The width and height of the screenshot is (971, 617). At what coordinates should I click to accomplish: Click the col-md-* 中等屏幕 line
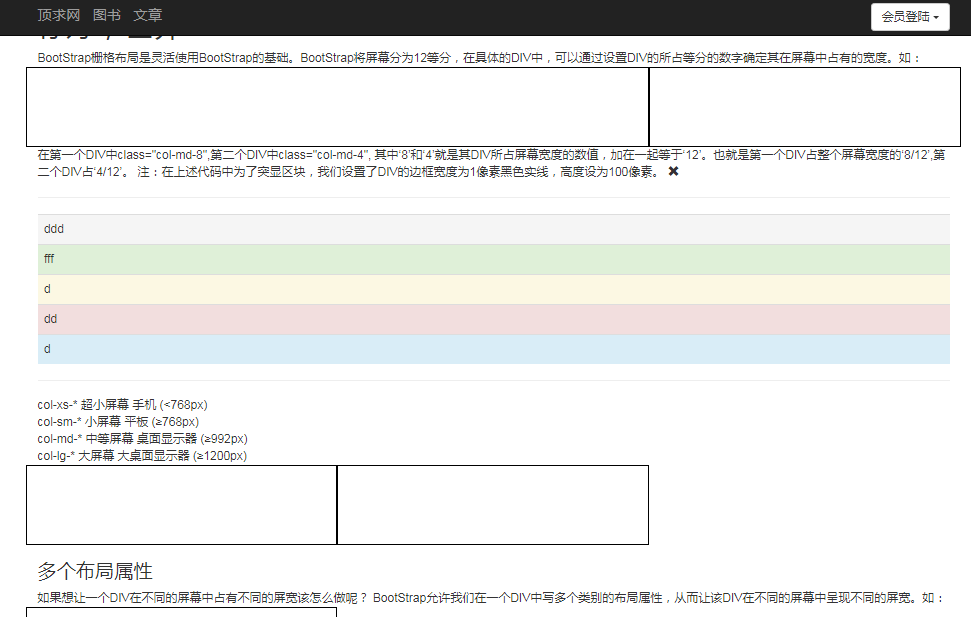[142, 439]
